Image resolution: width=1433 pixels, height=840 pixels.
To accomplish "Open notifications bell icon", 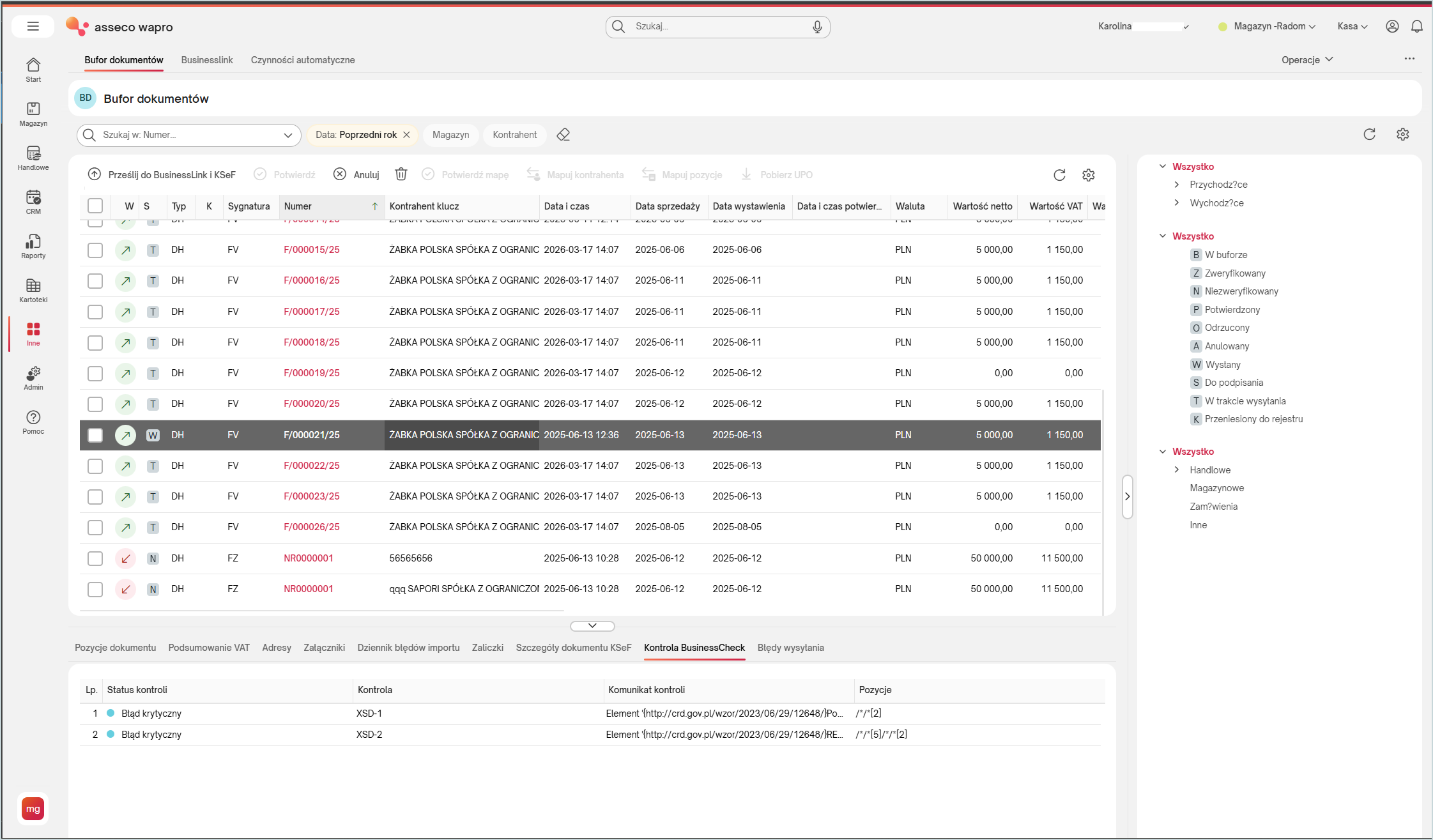I will pos(1416,26).
